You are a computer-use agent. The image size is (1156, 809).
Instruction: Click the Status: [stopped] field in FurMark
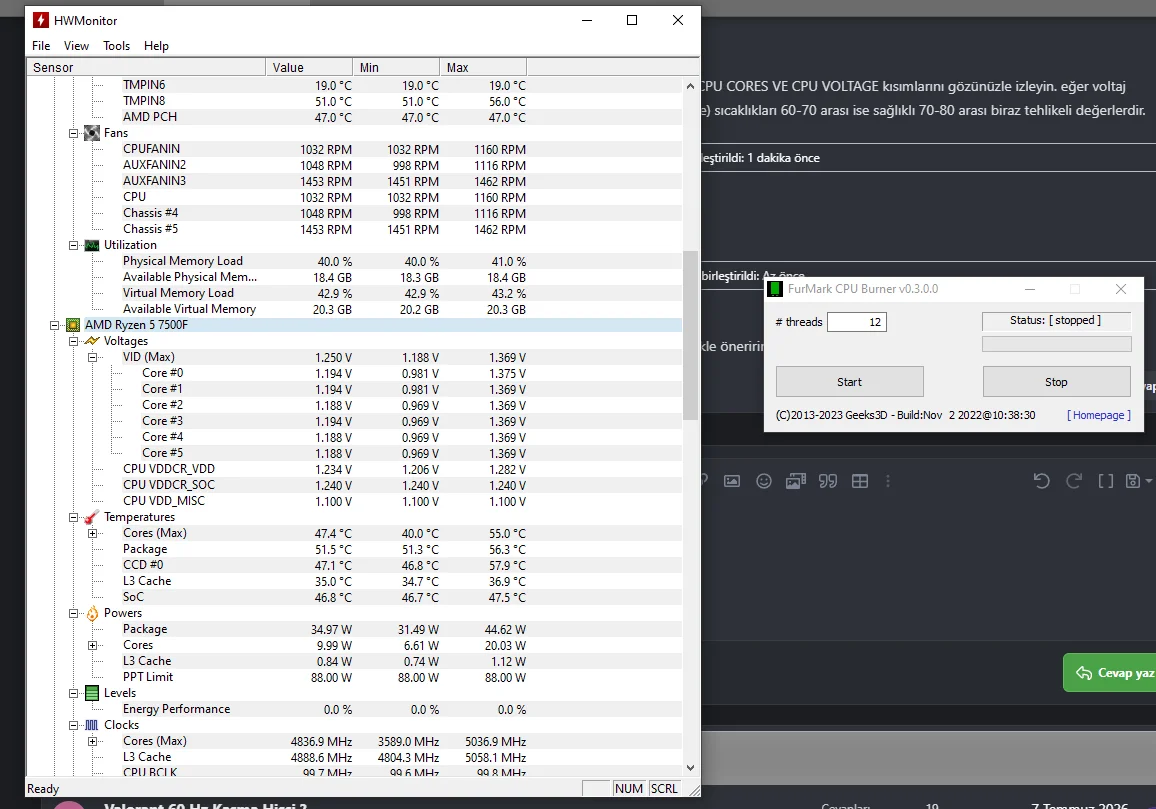(1056, 321)
